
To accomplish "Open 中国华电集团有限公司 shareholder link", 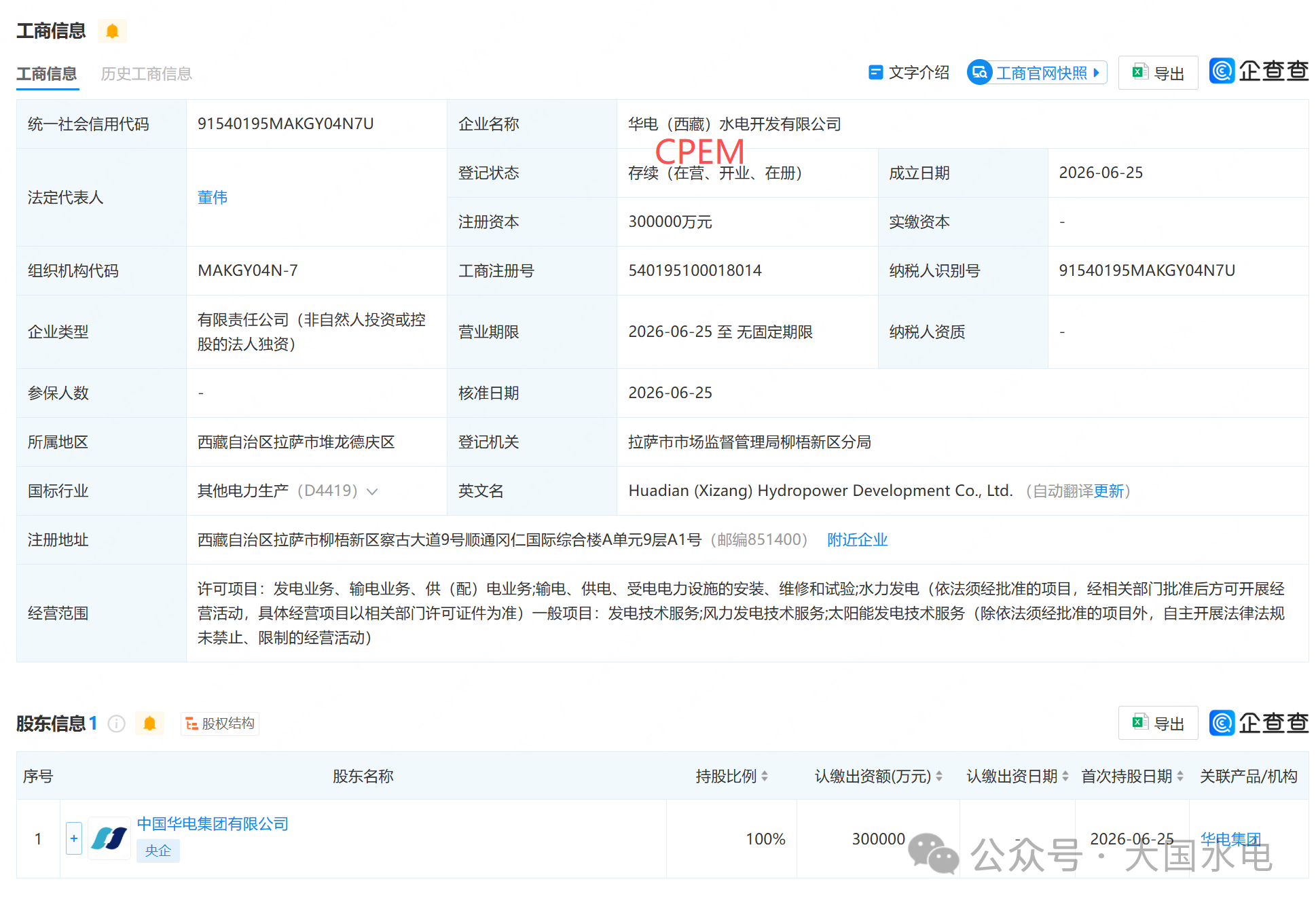I will (213, 824).
